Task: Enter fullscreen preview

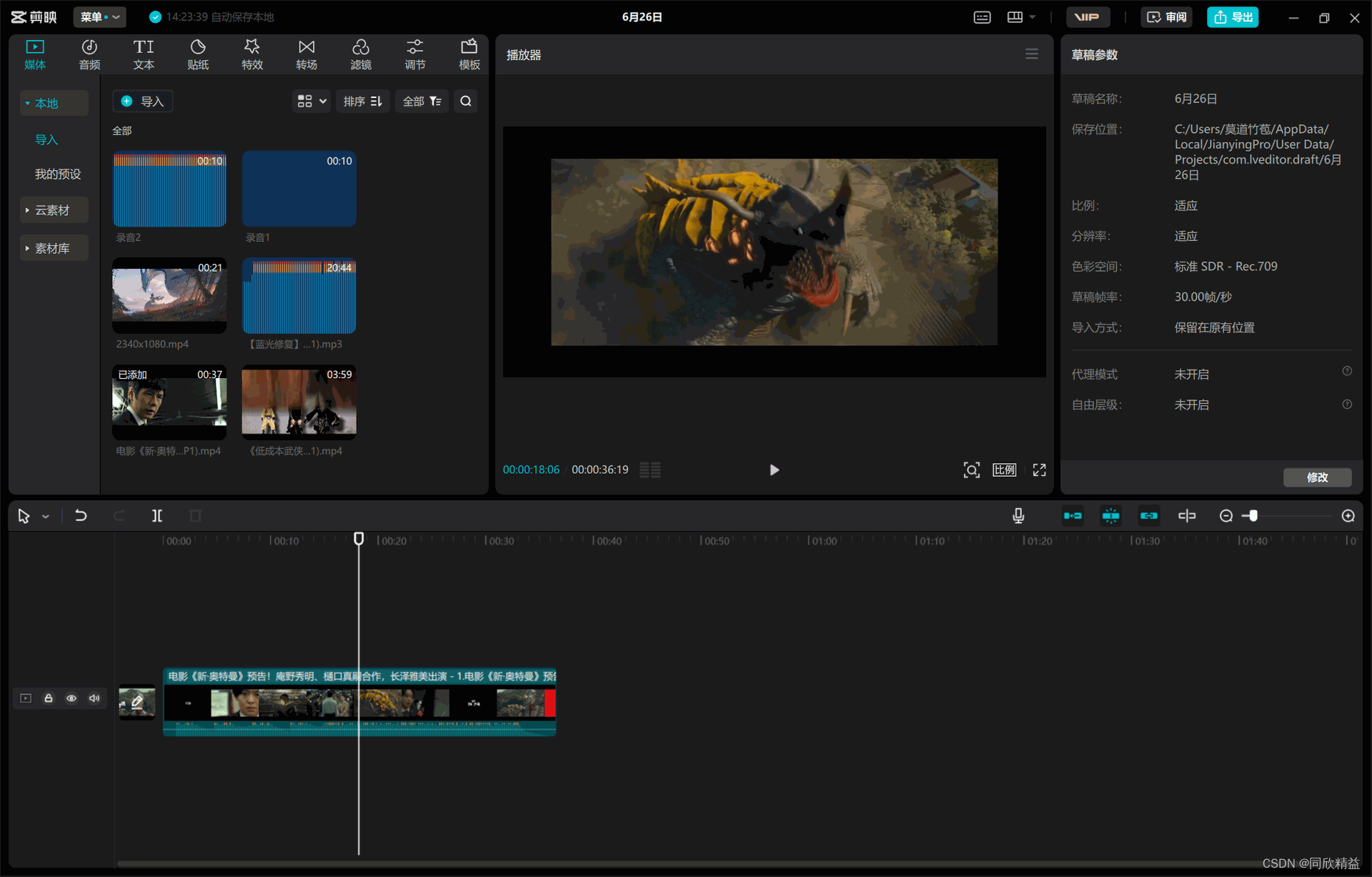Action: pos(1040,470)
